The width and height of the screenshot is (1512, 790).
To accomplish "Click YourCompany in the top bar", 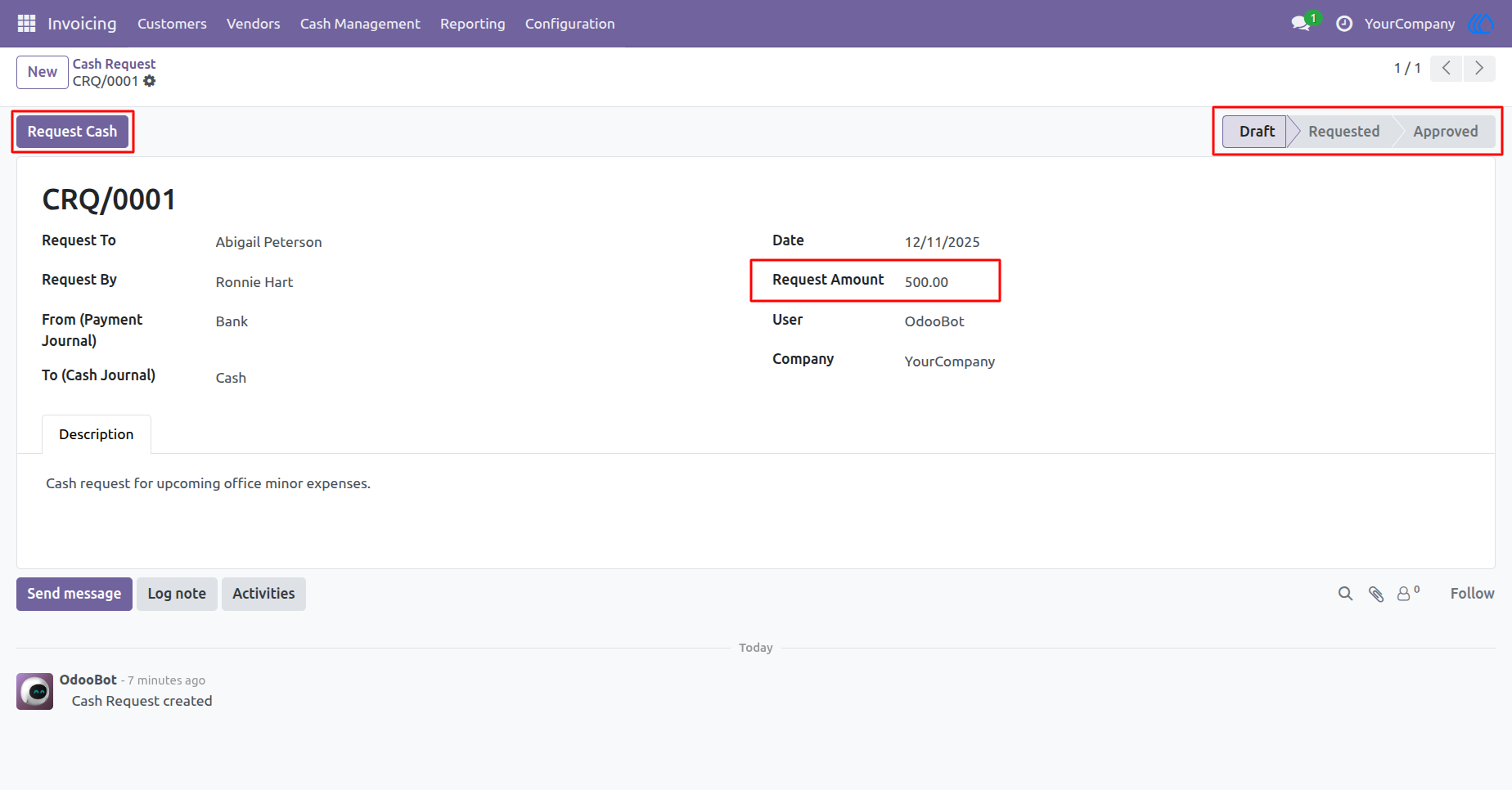I will (x=1410, y=24).
